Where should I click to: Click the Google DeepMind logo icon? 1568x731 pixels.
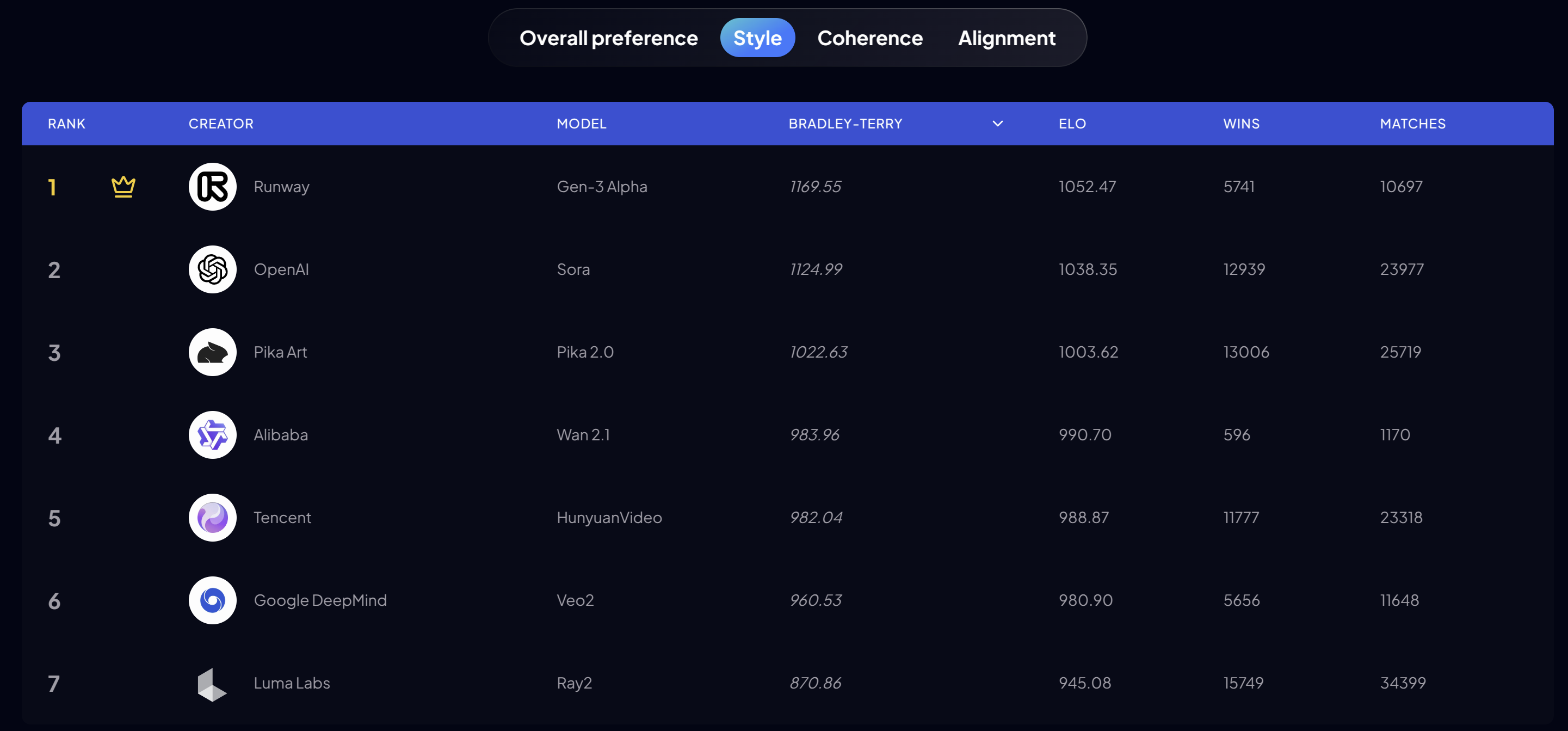coord(212,600)
